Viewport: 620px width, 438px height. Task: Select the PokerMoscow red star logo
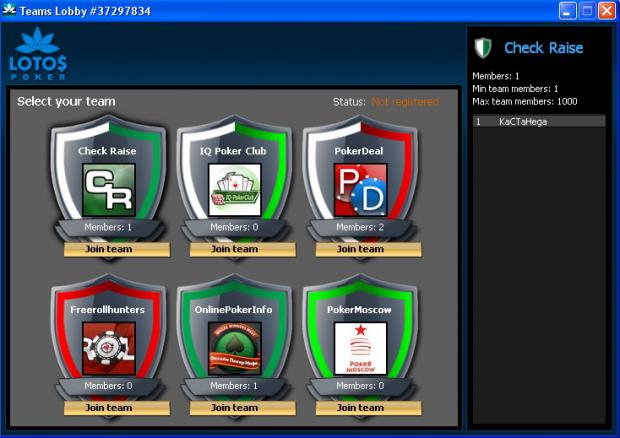click(360, 348)
